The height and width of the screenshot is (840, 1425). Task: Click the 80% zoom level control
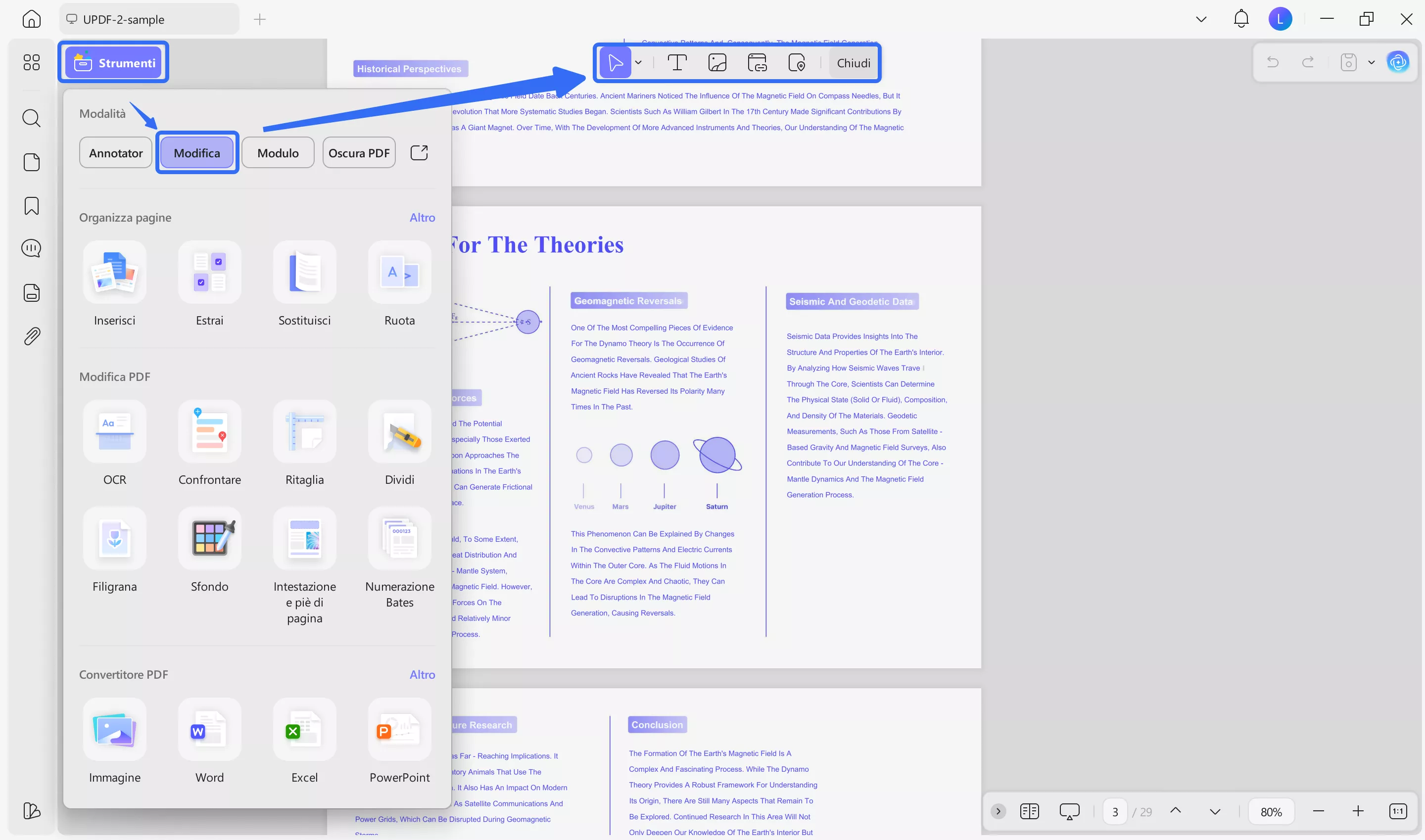tap(1271, 811)
